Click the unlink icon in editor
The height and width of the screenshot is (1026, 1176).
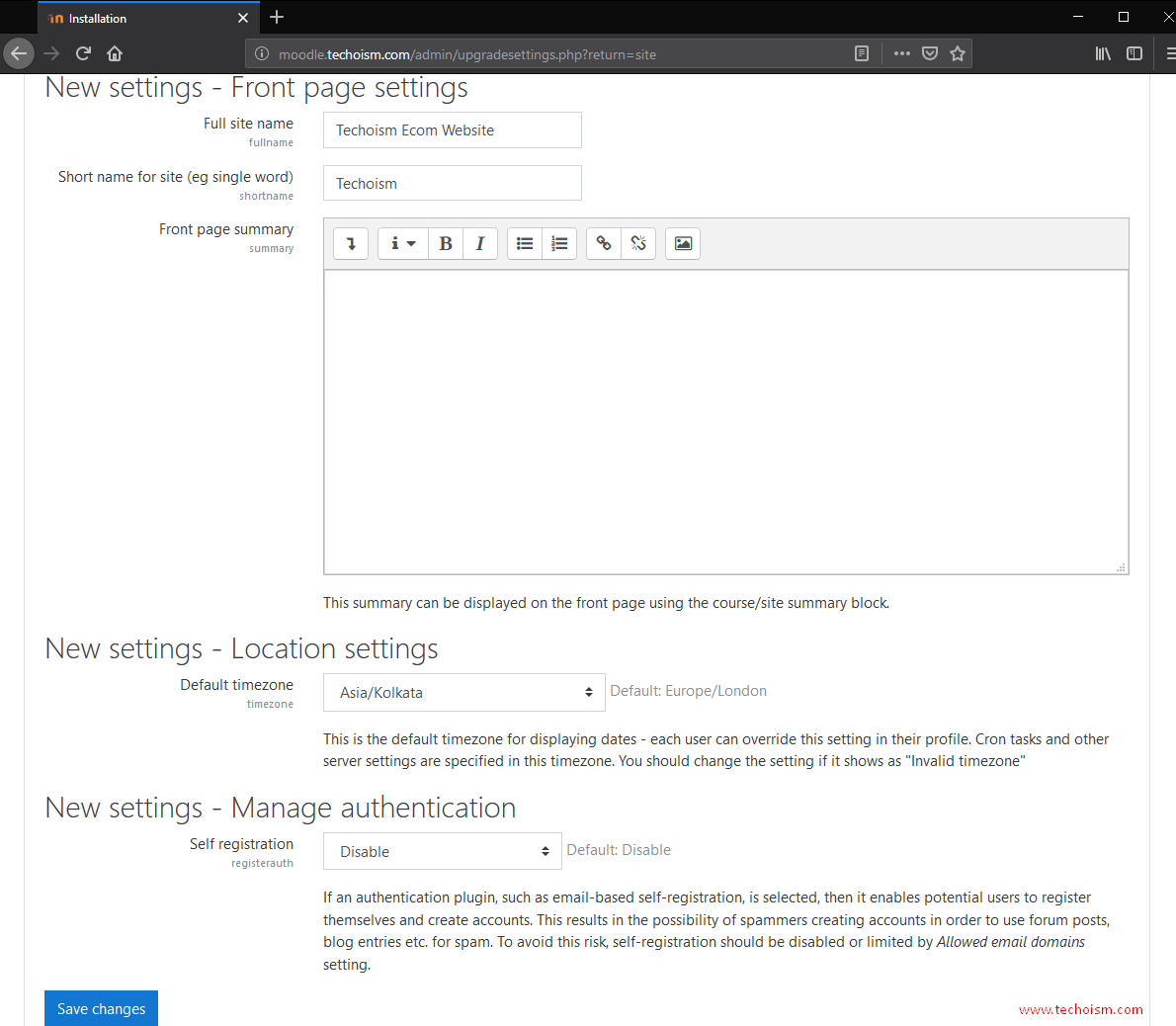(638, 243)
